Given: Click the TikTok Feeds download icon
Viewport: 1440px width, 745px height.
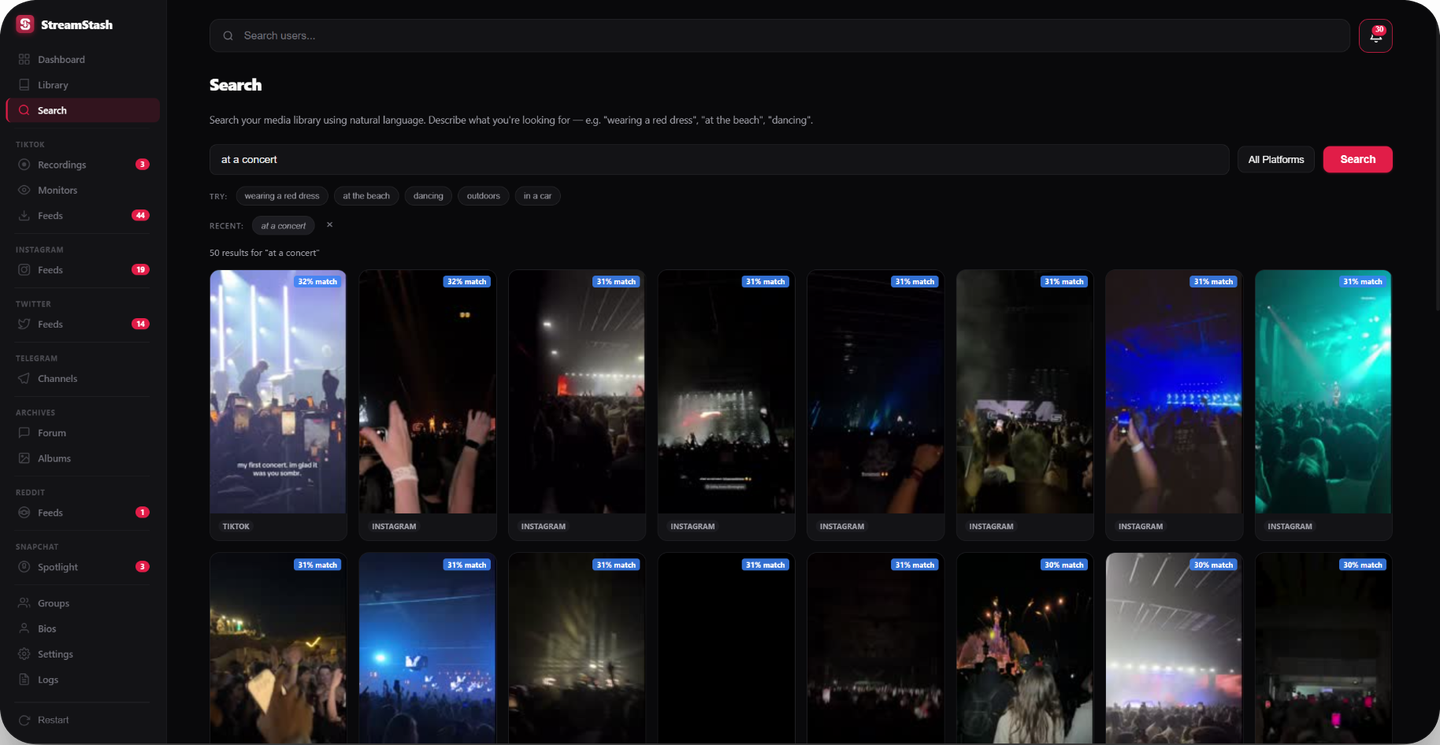Looking at the screenshot, I should 24,215.
